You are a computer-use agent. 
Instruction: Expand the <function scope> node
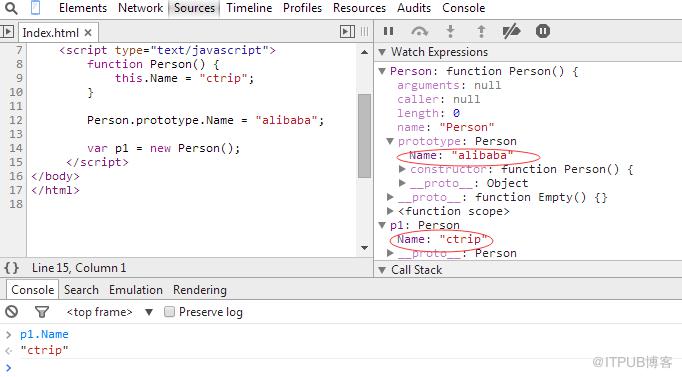[x=390, y=211]
